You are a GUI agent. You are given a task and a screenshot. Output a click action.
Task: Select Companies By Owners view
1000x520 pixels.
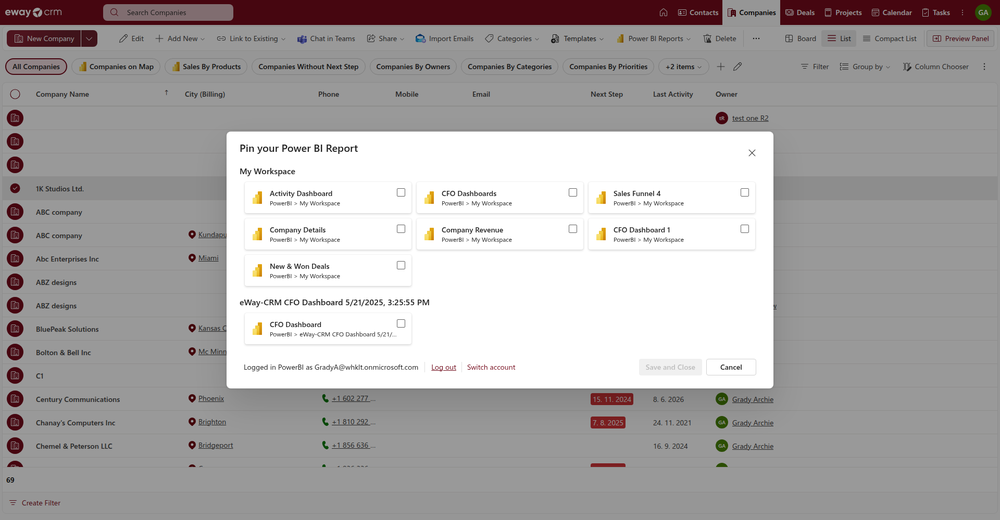(413, 66)
